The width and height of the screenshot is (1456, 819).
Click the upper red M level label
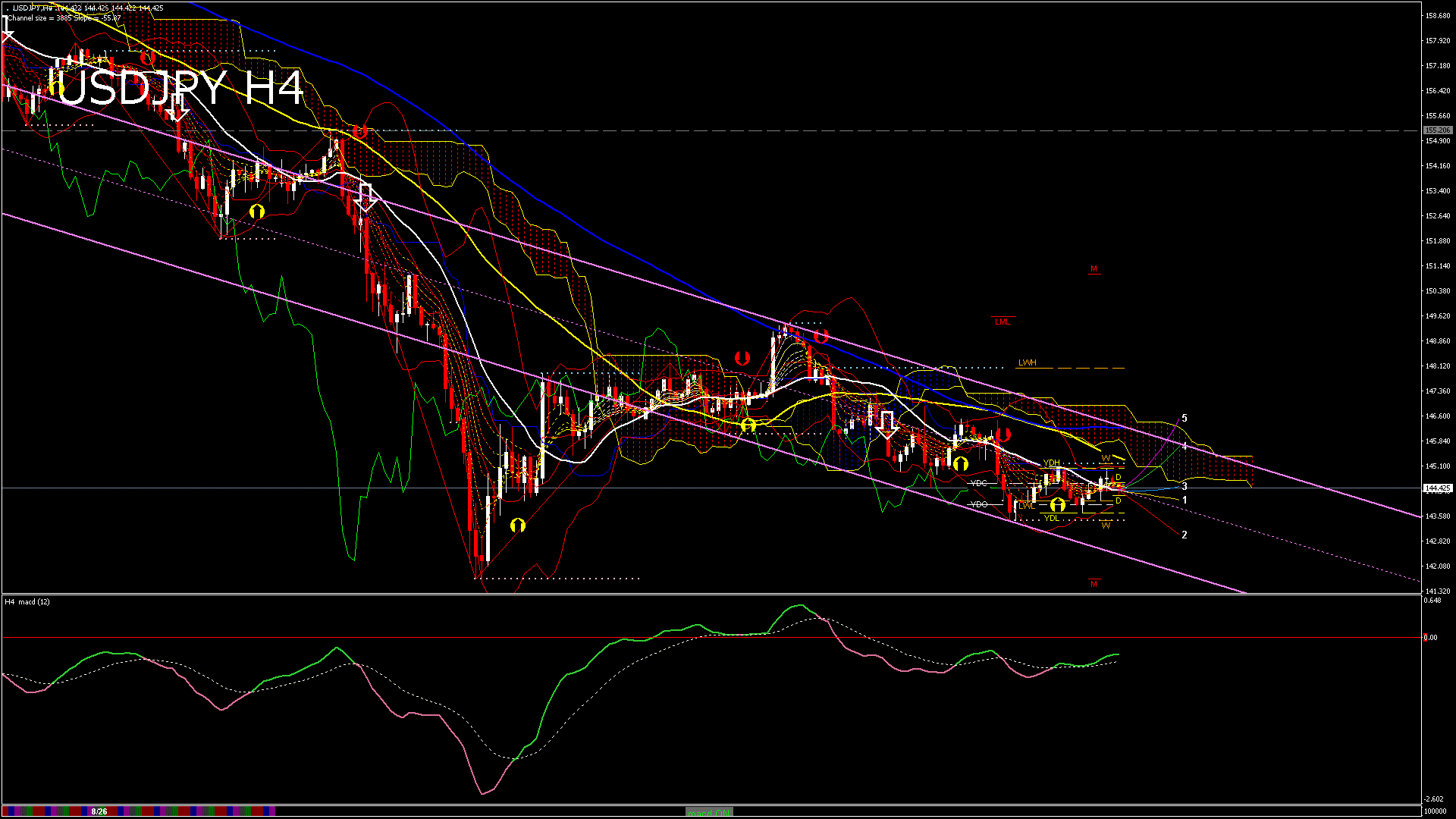click(1094, 269)
